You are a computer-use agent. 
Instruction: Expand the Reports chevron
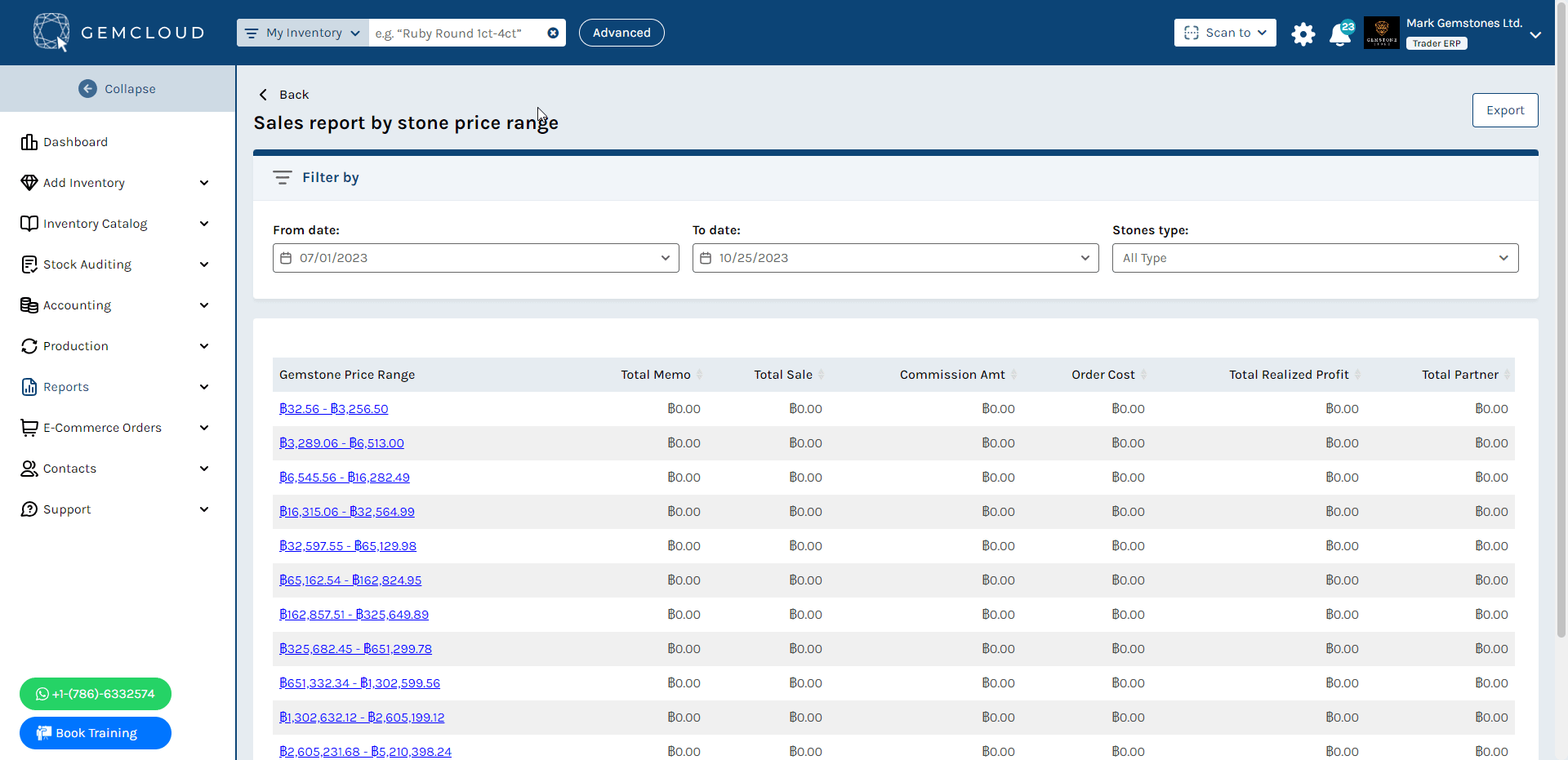(x=204, y=387)
